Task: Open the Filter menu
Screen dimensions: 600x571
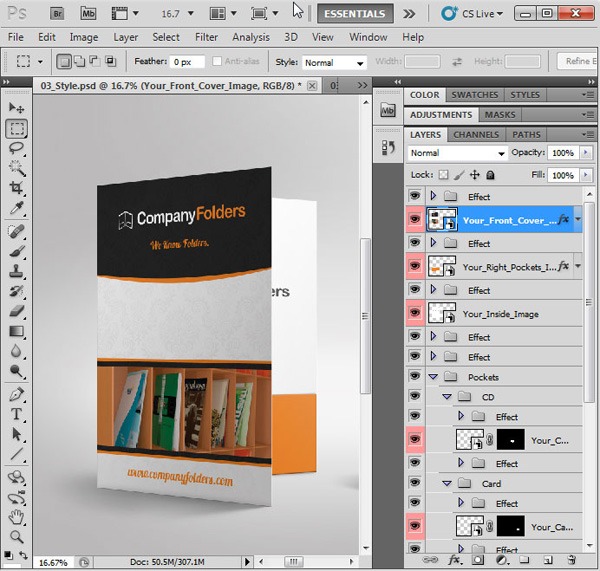Action: (206, 37)
